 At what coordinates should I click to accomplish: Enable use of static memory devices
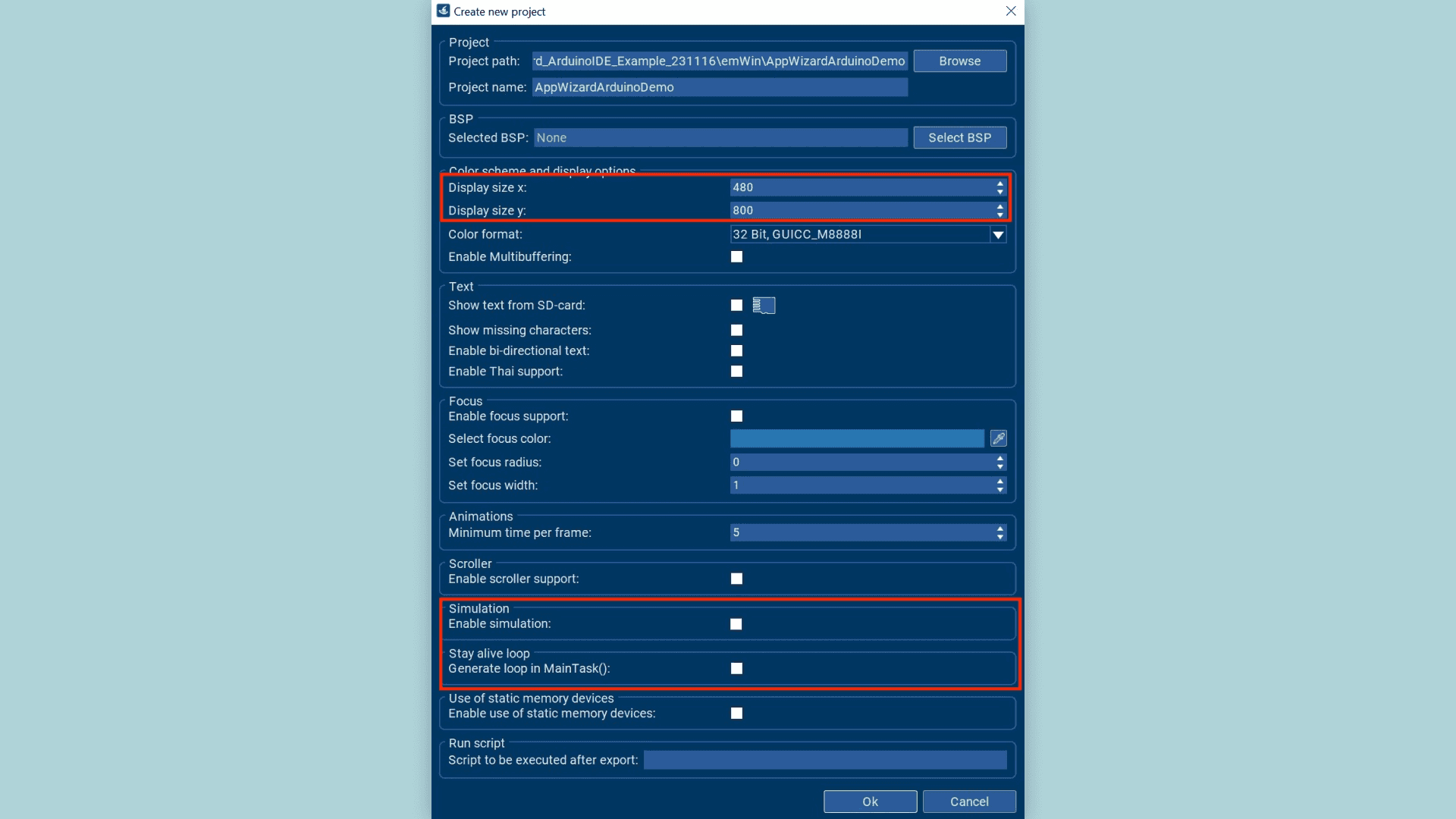736,713
